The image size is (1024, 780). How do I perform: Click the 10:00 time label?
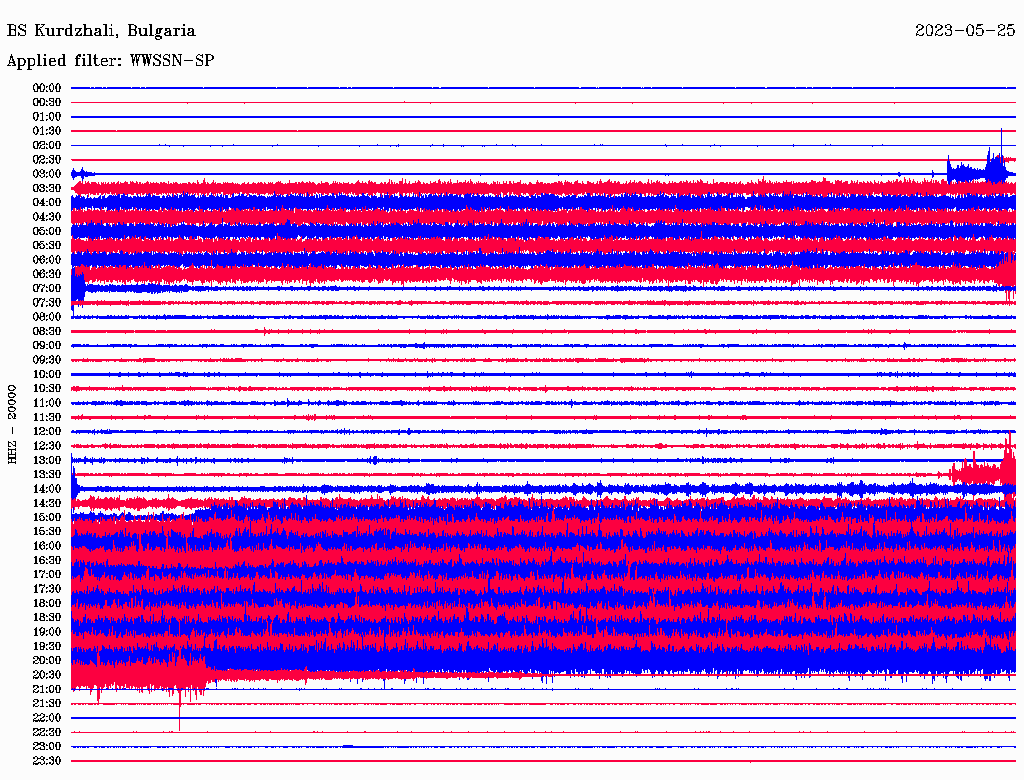pyautogui.click(x=47, y=374)
